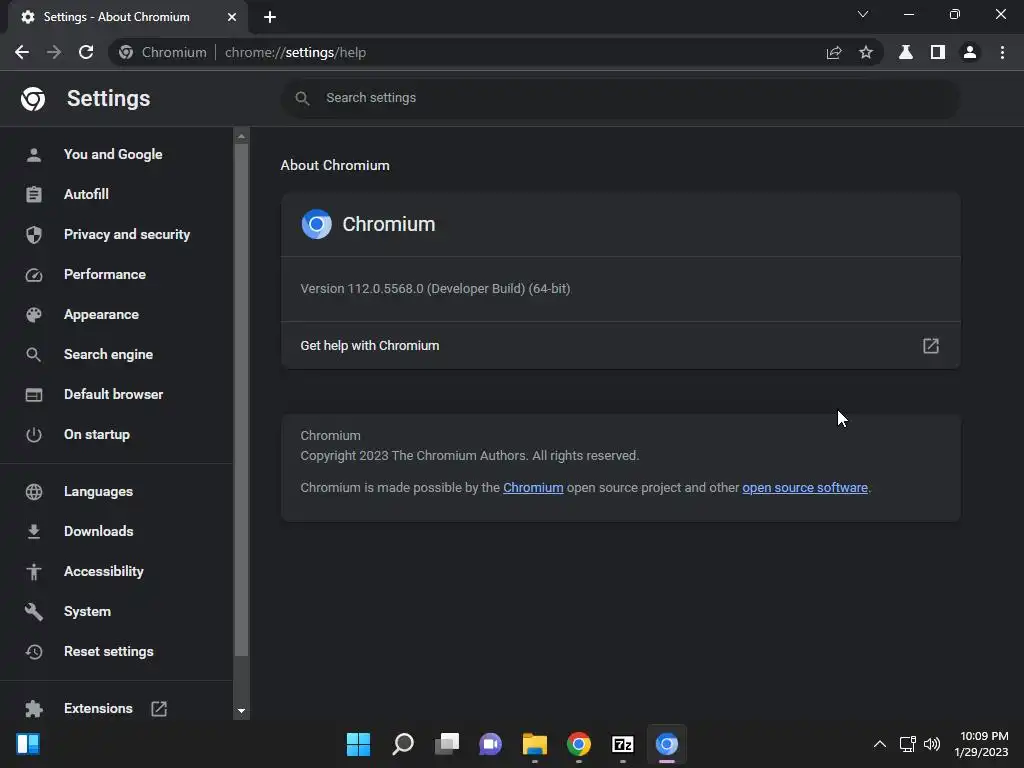Image resolution: width=1024 pixels, height=768 pixels.
Task: Close the Settings - About Chromium tab
Action: [x=232, y=17]
